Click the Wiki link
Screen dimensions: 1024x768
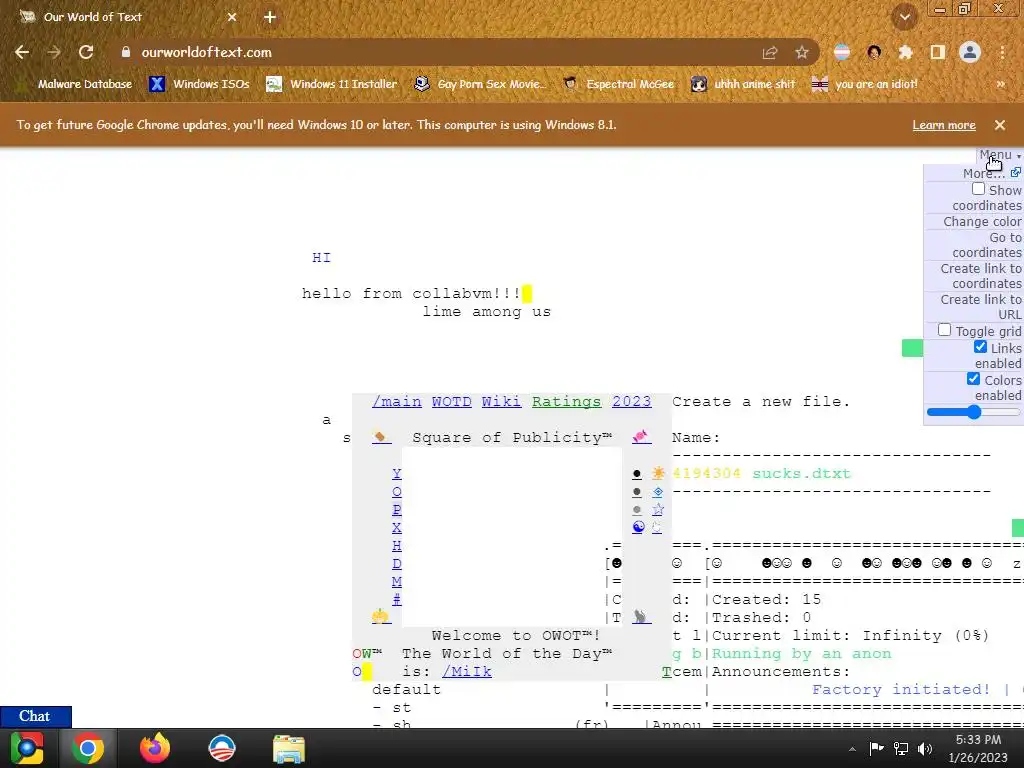click(x=502, y=402)
